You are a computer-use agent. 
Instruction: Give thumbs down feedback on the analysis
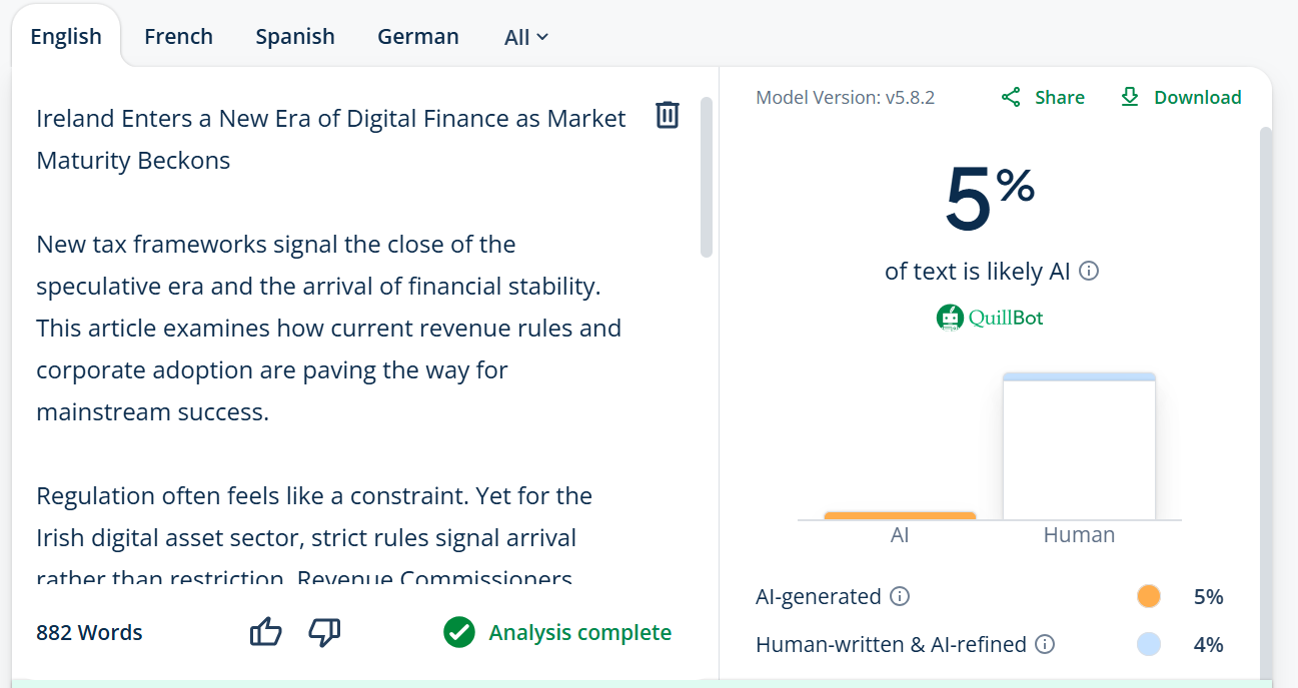325,632
